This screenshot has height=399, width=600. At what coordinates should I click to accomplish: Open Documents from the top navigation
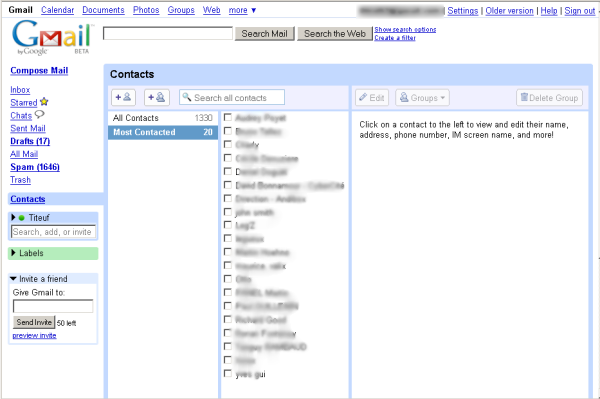[x=103, y=10]
